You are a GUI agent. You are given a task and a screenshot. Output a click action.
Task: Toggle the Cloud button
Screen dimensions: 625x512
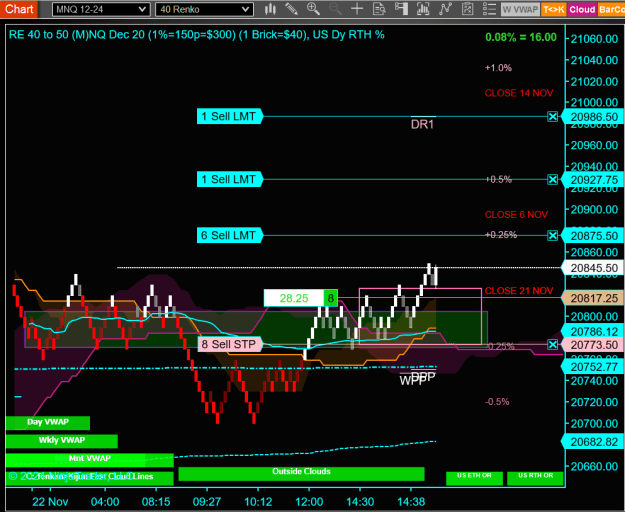tap(582, 10)
